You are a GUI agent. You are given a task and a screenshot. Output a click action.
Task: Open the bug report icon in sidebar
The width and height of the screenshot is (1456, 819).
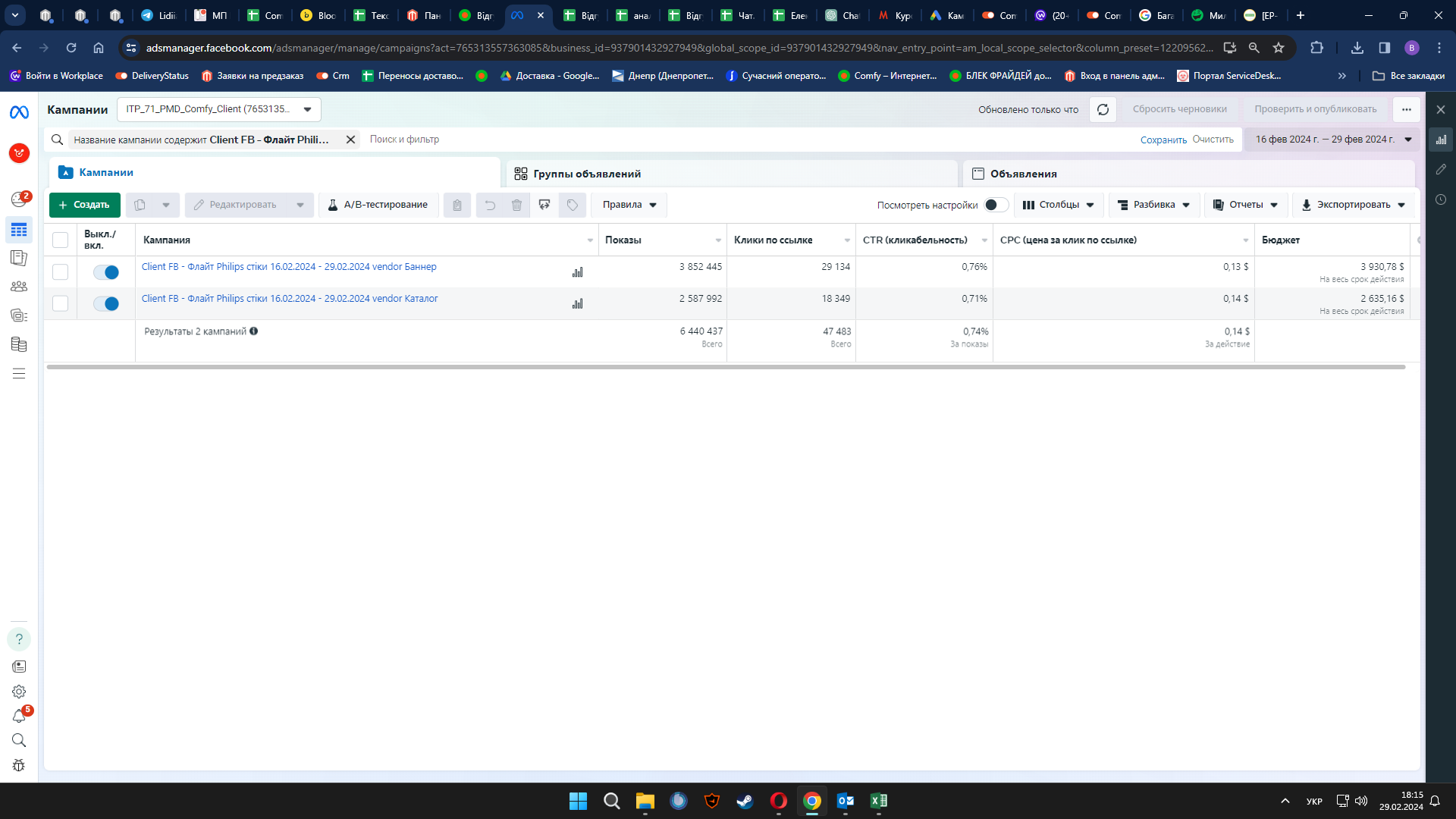tap(19, 765)
